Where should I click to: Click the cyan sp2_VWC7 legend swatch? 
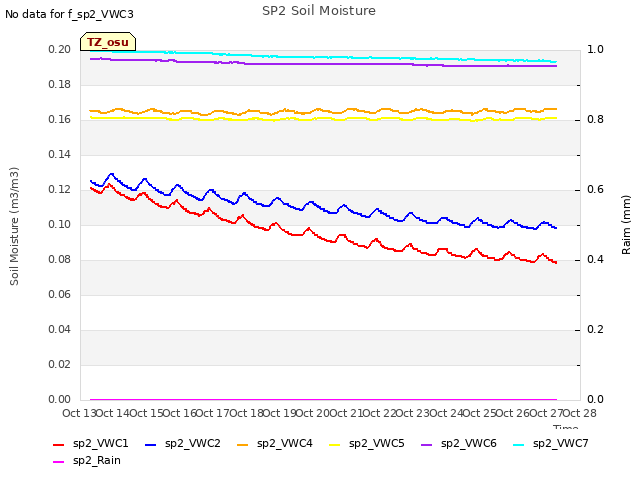(x=519, y=444)
